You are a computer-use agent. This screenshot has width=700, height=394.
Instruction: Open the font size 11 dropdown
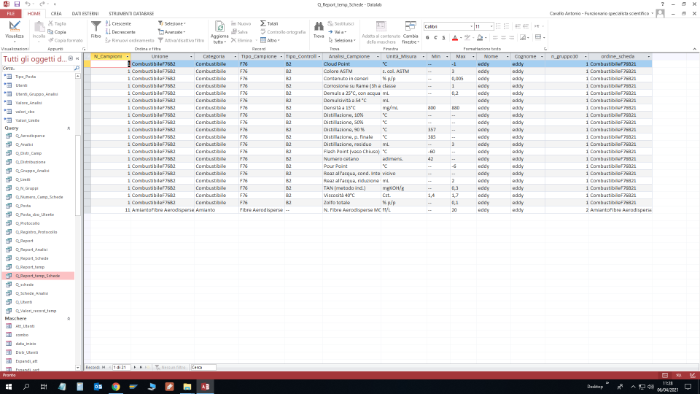(492, 27)
